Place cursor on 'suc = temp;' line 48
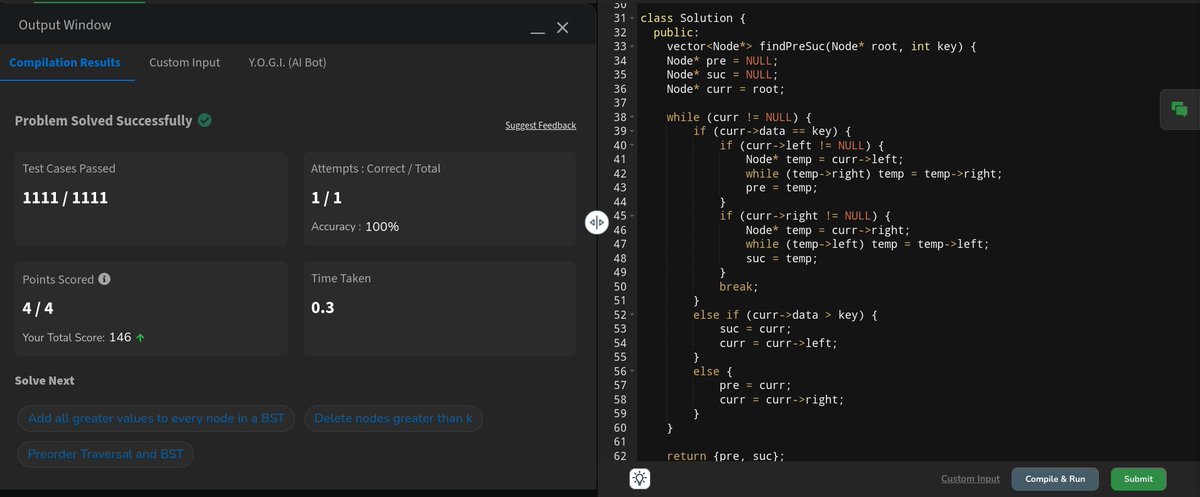The width and height of the screenshot is (1200, 497). point(781,259)
